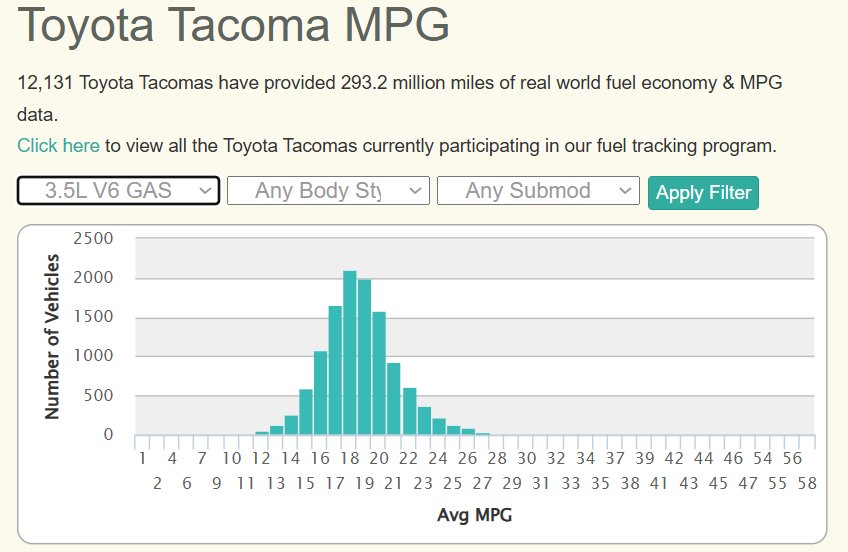This screenshot has width=848, height=552.
Task: Click the '1500' y-axis label
Action: [93, 316]
